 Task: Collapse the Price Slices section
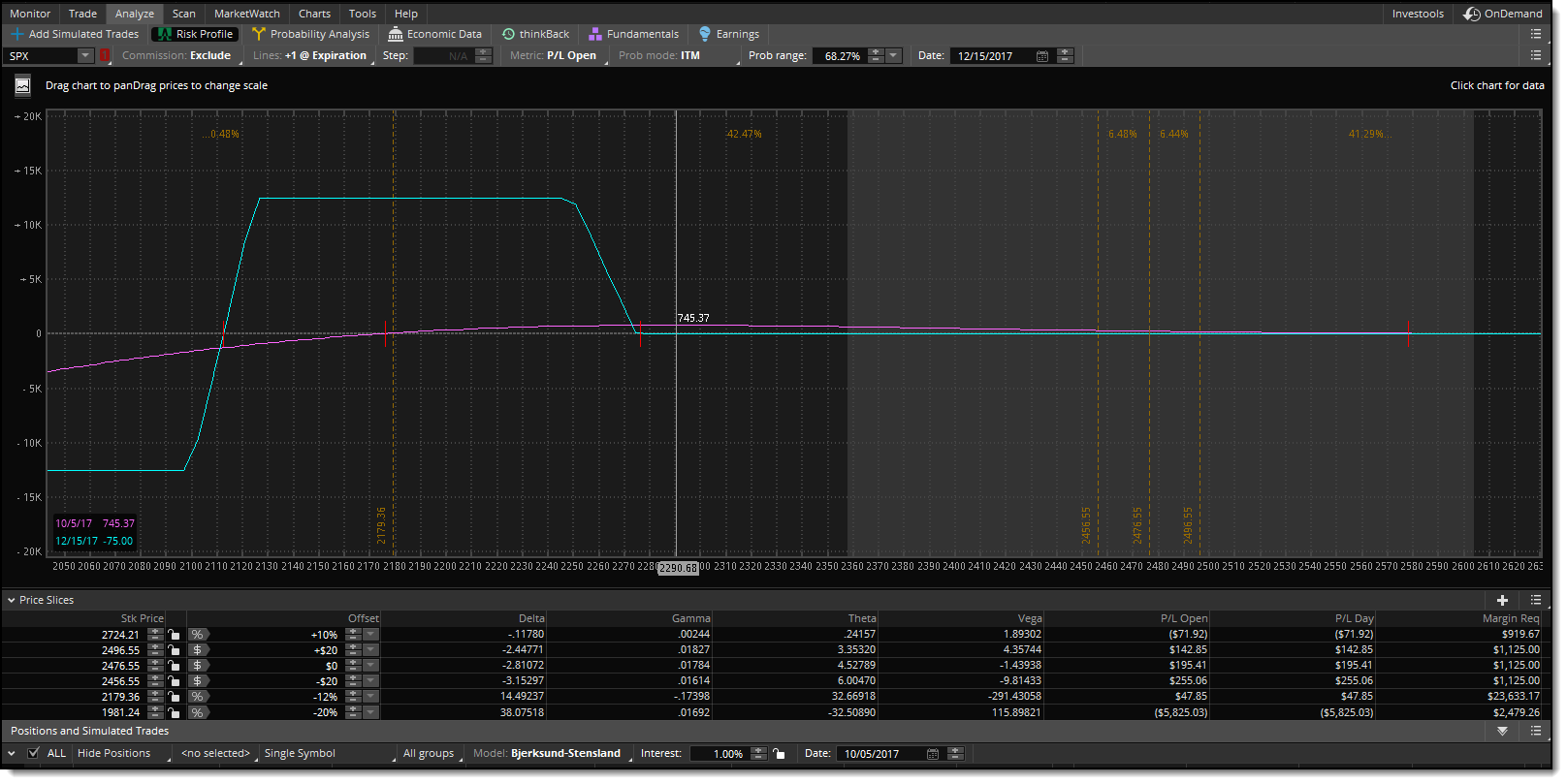[12, 601]
